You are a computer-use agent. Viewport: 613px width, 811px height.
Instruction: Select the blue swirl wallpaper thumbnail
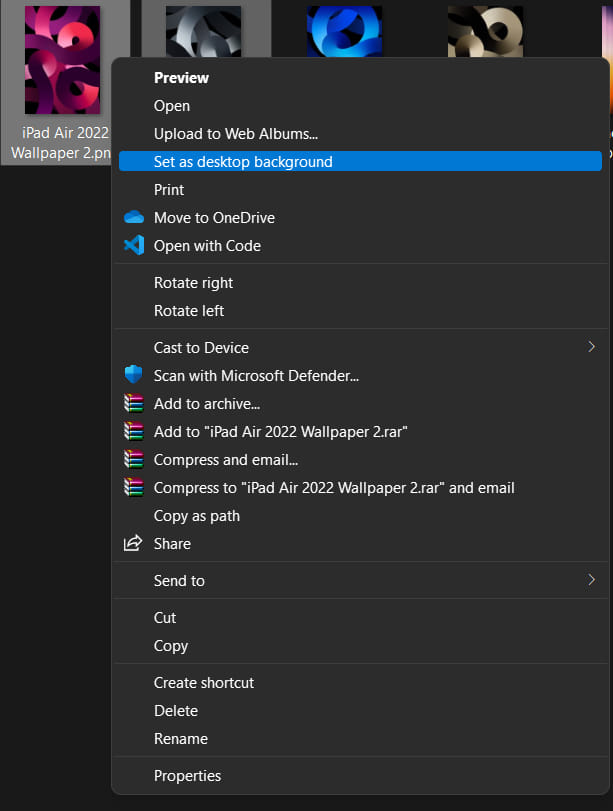tap(345, 31)
